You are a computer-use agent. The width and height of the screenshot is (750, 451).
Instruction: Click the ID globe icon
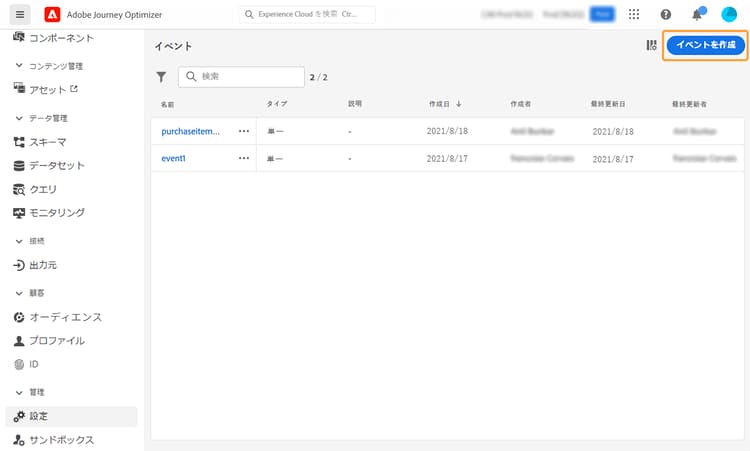pyautogui.click(x=19, y=364)
